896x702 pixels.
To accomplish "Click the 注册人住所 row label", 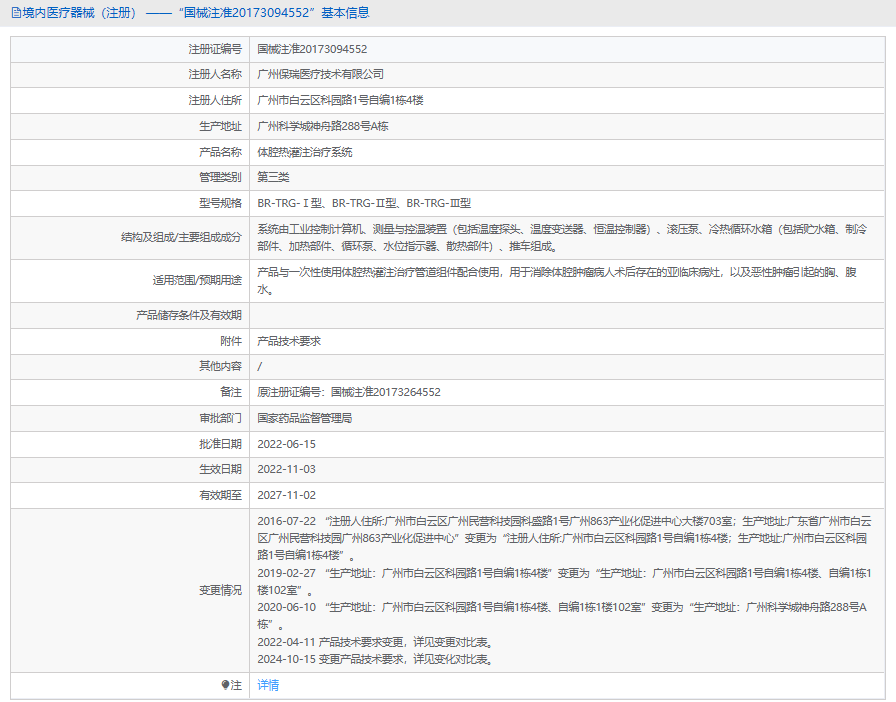I will click(x=215, y=100).
